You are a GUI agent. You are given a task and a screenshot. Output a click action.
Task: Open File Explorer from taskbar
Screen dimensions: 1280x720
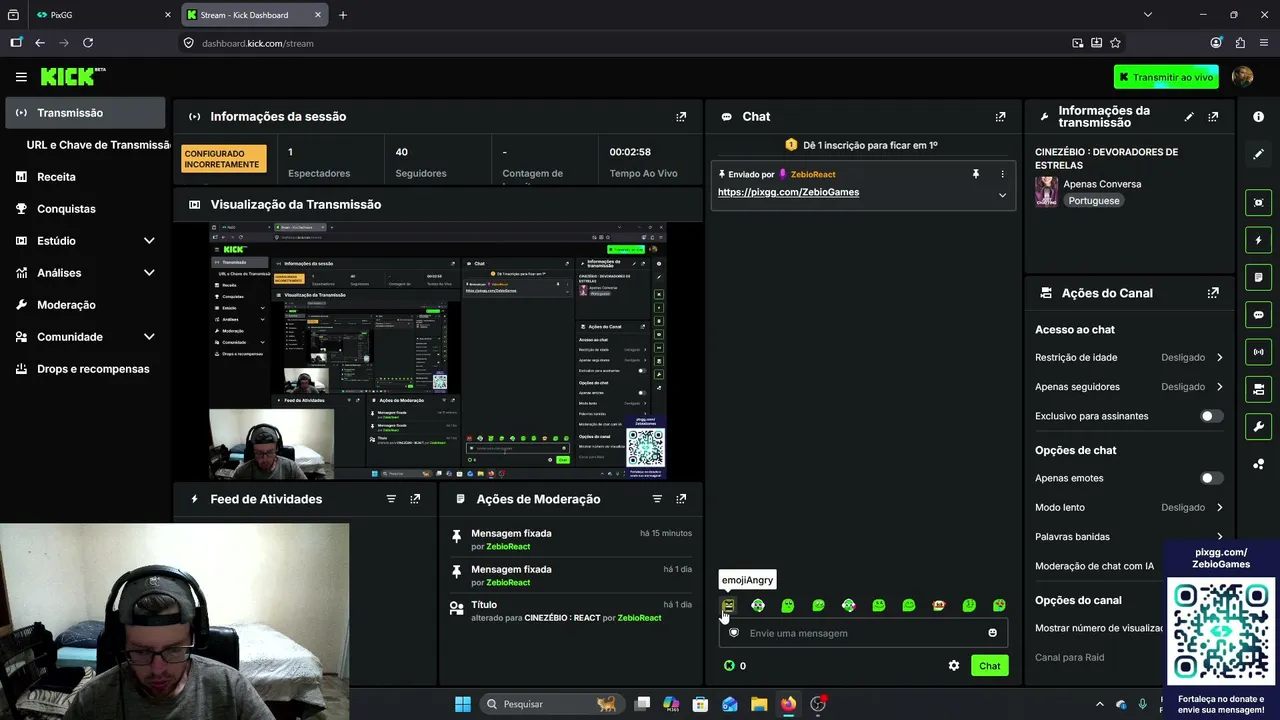coord(759,704)
